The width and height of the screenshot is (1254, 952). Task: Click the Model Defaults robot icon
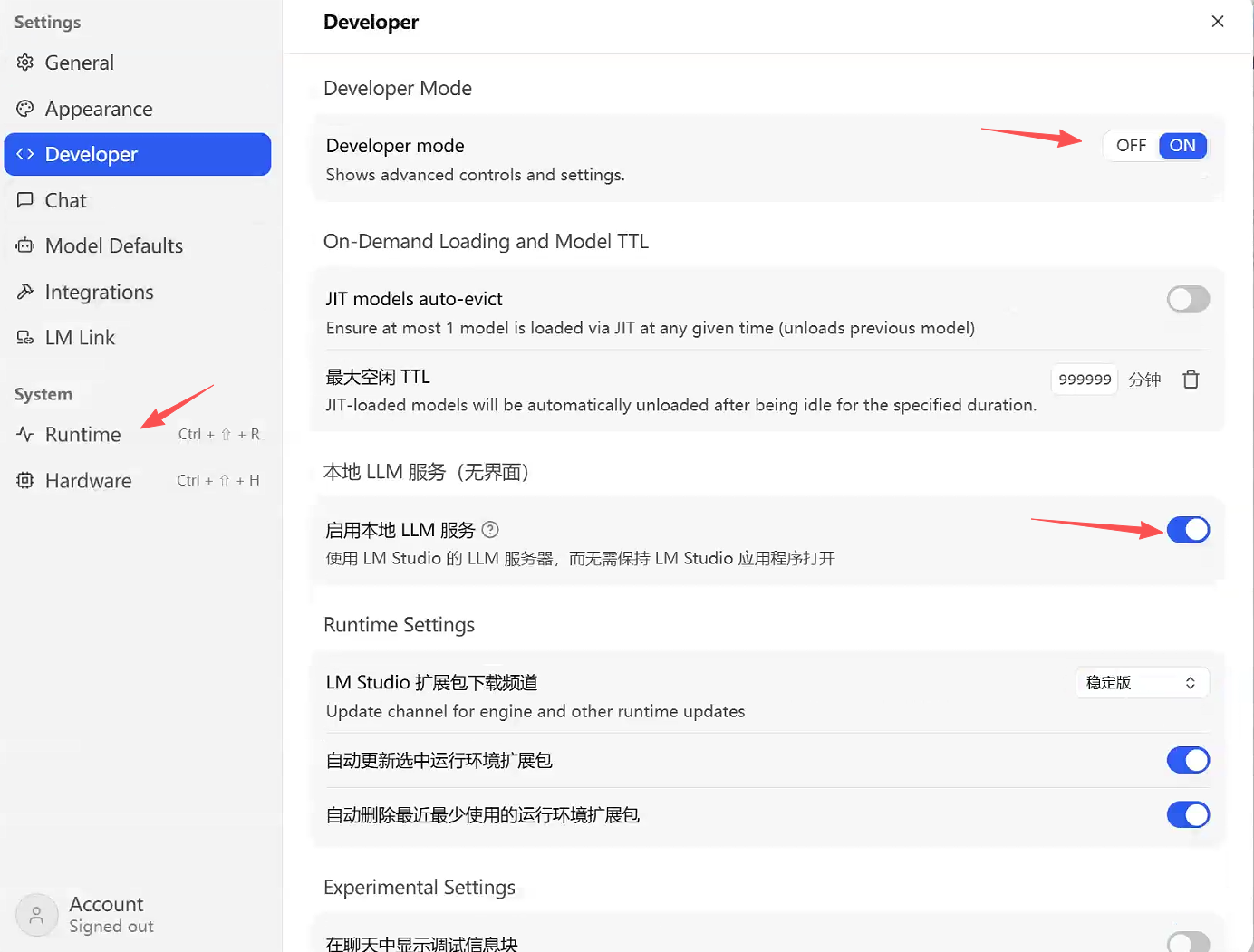[25, 245]
